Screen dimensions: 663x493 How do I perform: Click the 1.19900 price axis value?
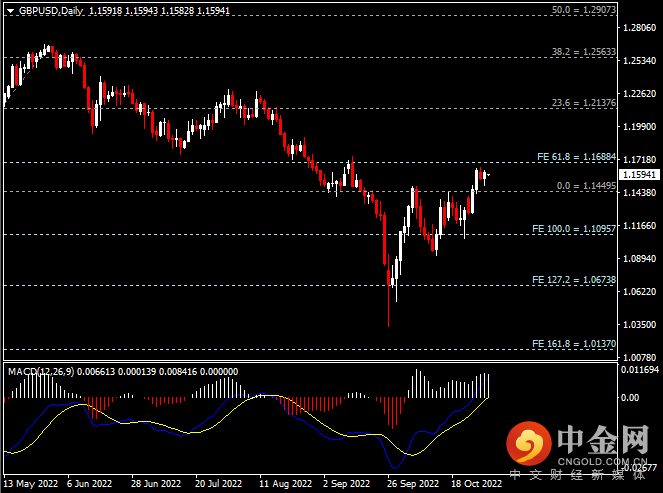coord(640,127)
